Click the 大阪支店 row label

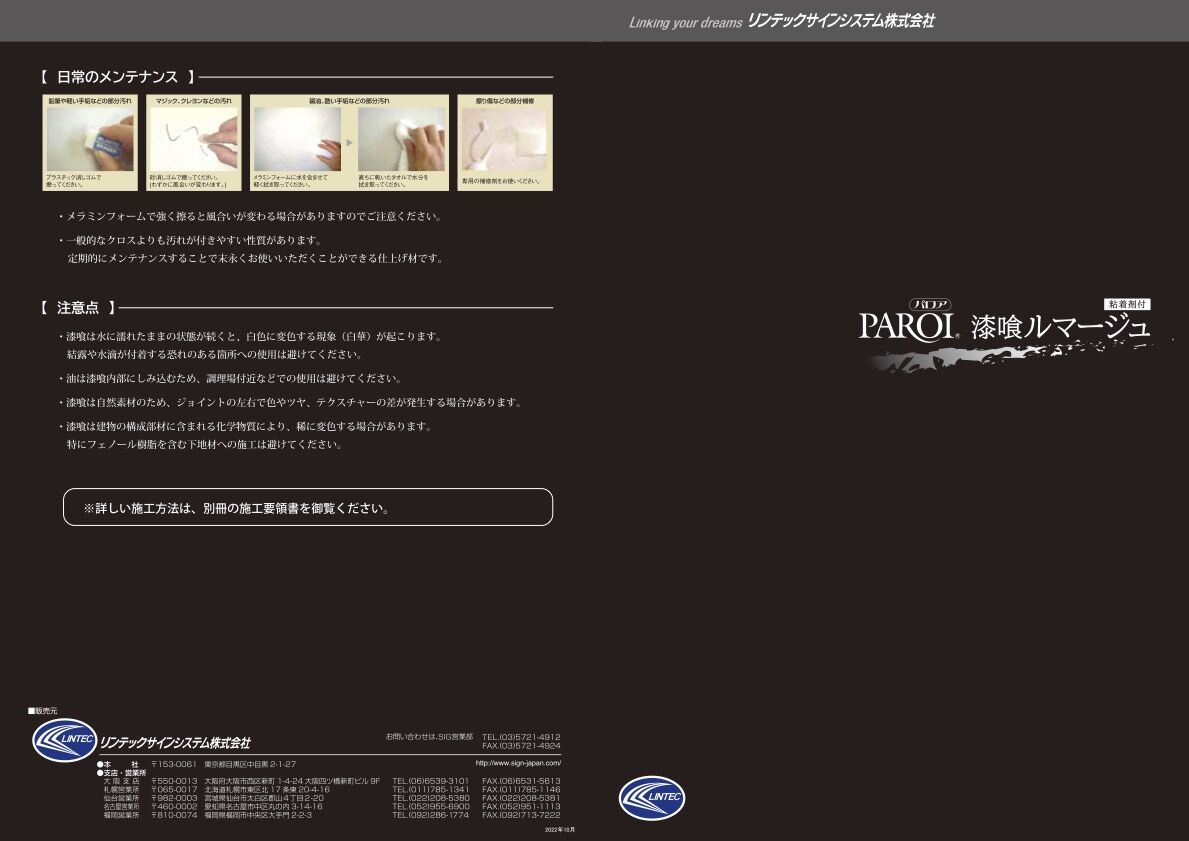point(121,781)
